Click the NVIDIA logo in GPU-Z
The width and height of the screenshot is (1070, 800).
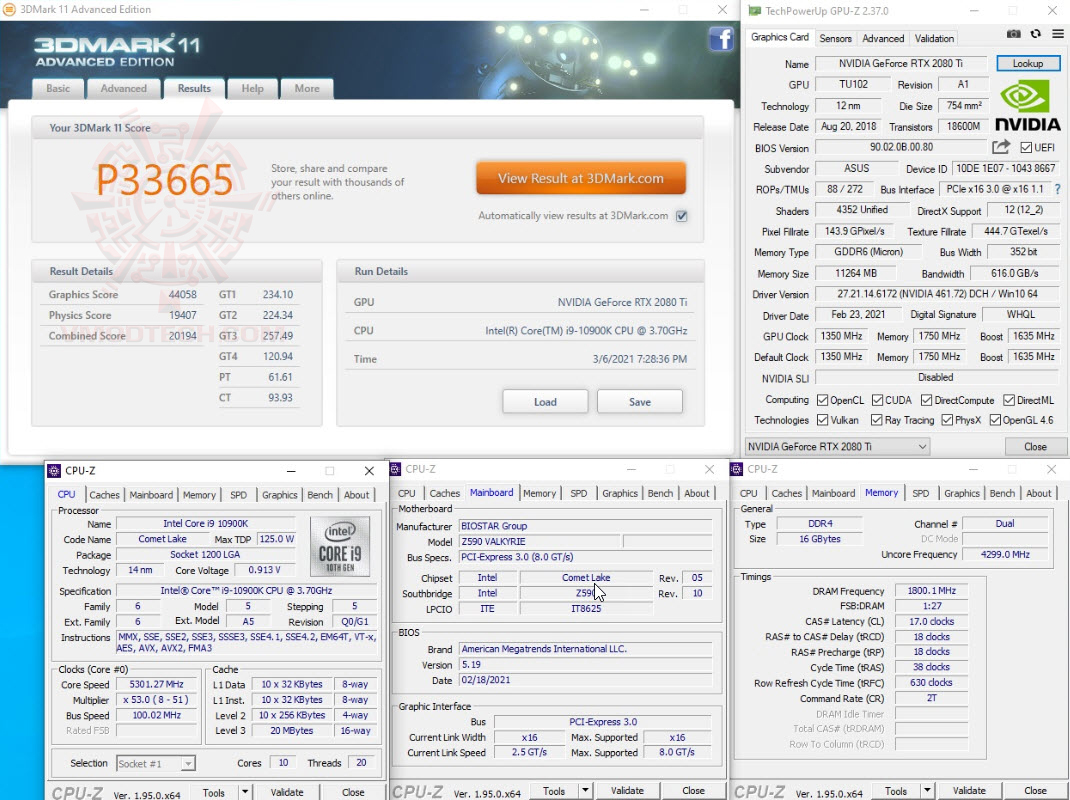click(x=1028, y=106)
